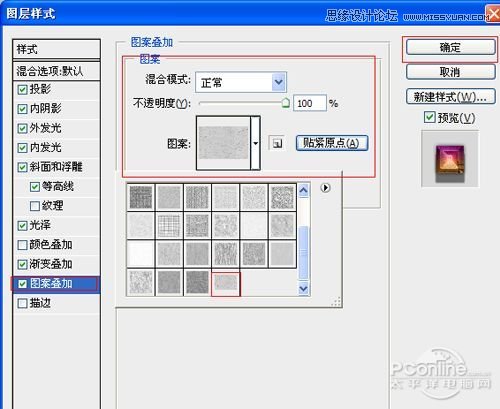
Task: Toggle the 预览 checkbox
Action: tap(429, 117)
